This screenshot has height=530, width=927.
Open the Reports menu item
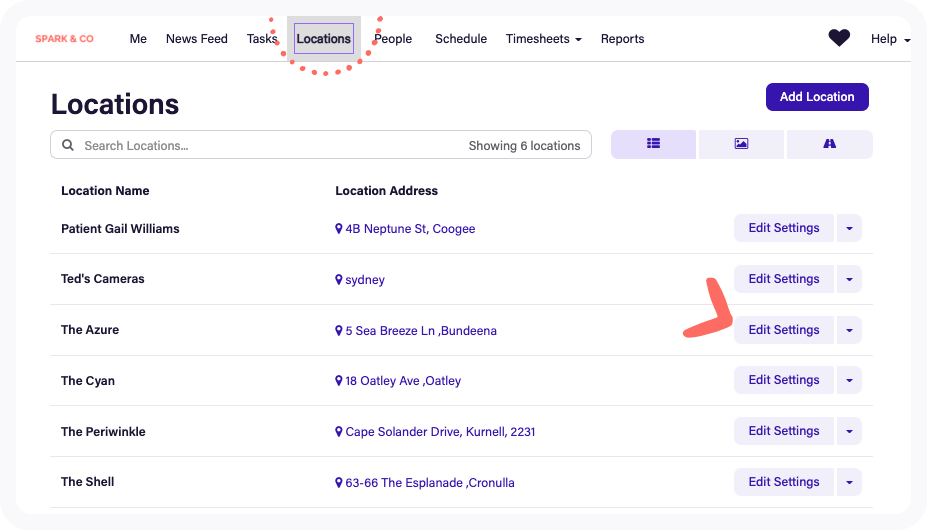pyautogui.click(x=622, y=39)
